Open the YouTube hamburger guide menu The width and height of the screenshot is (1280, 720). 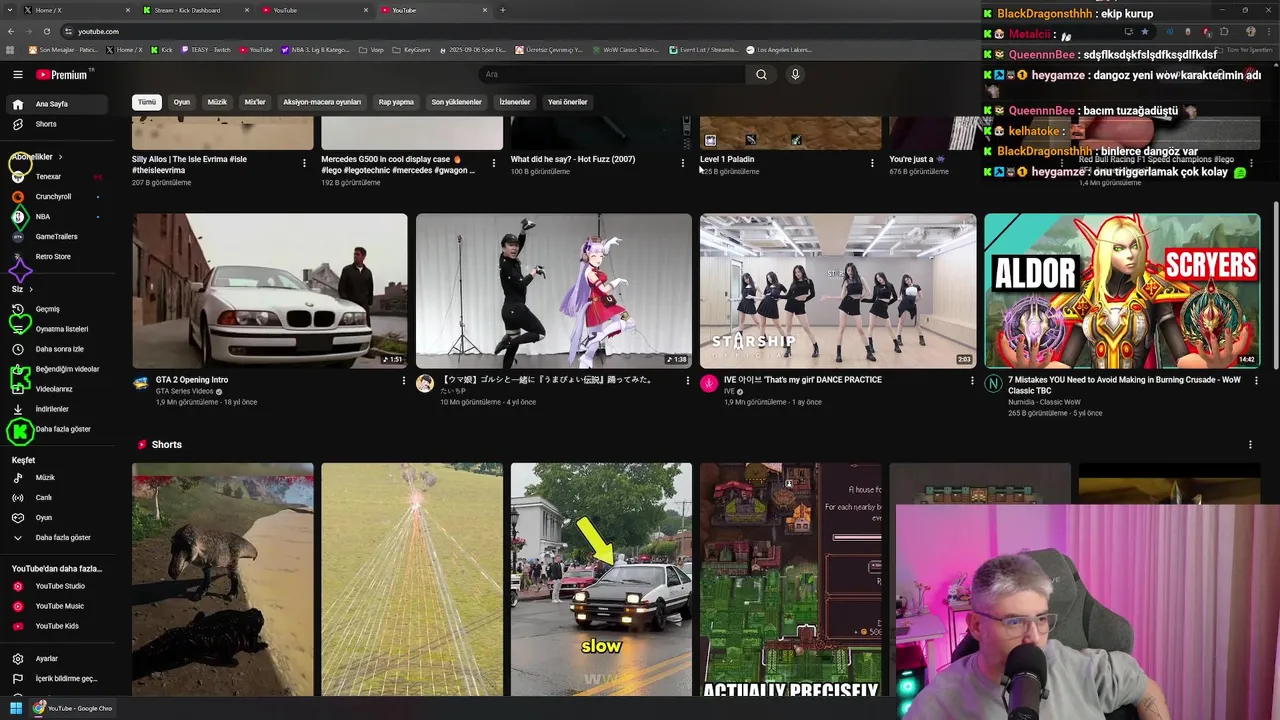point(17,75)
